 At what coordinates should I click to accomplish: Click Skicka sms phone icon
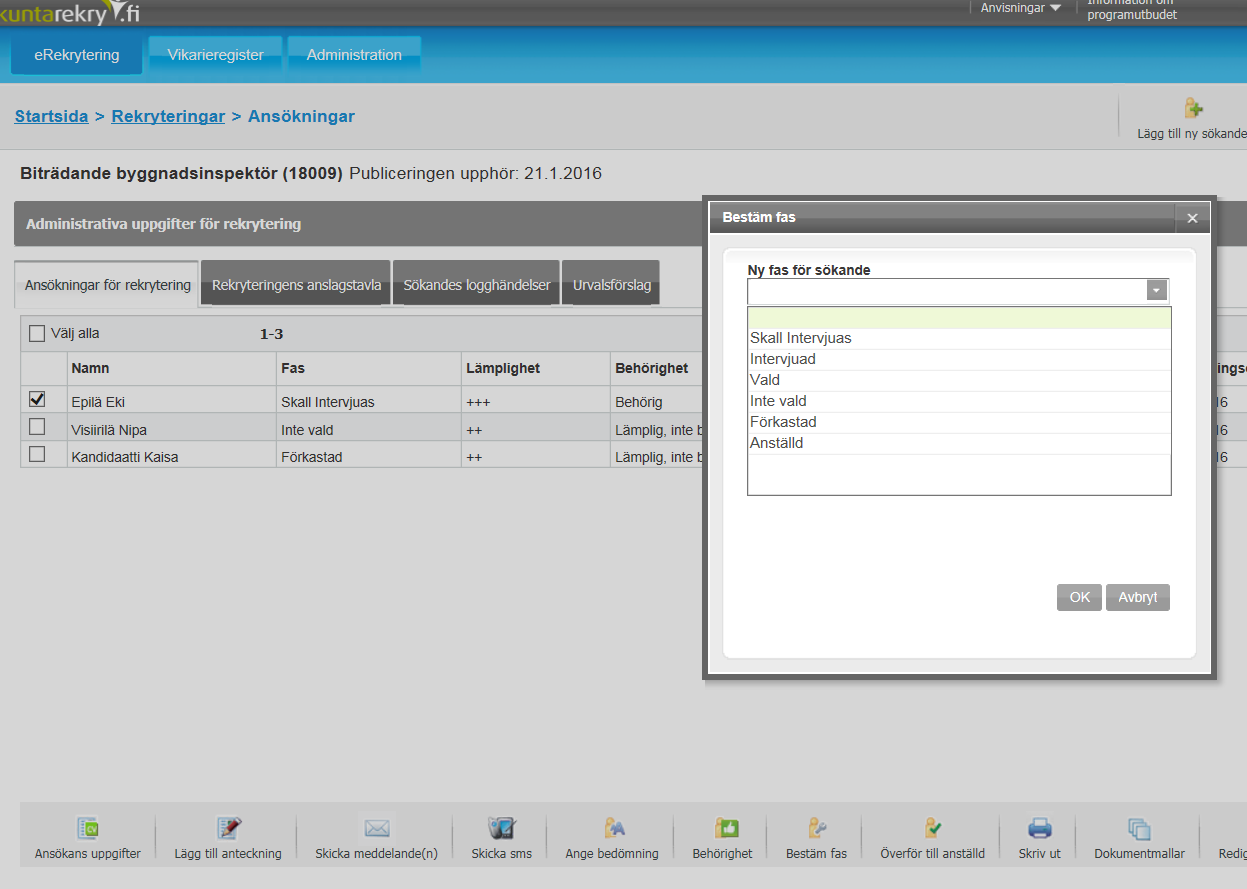tap(501, 828)
